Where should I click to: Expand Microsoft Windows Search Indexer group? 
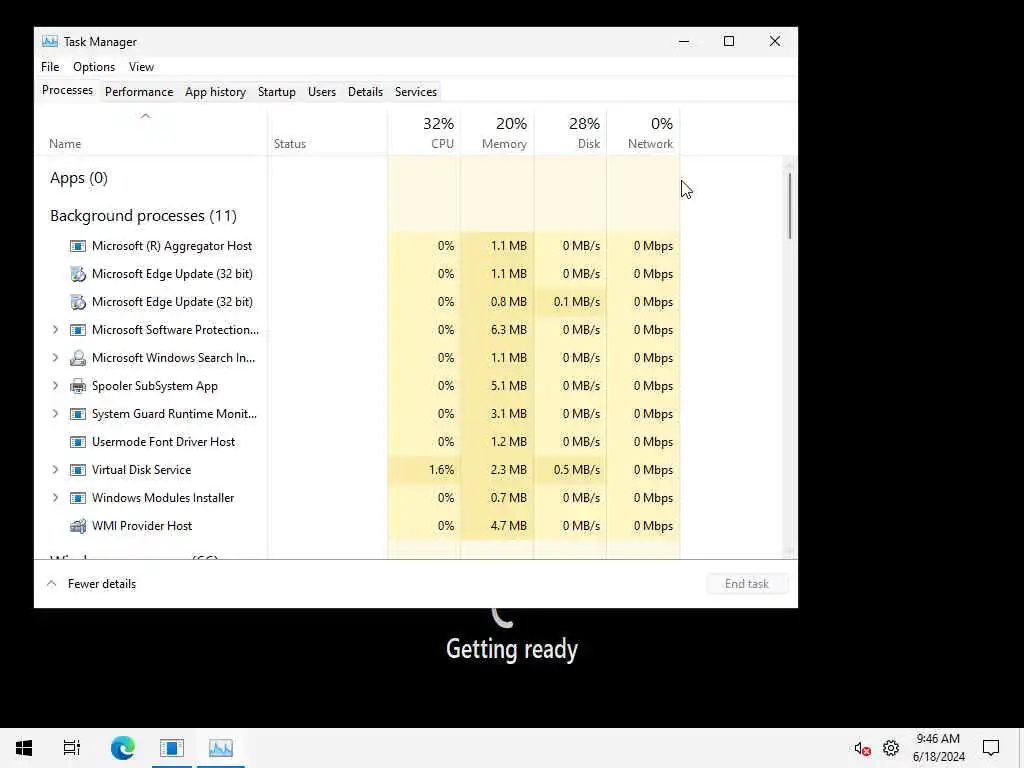pyautogui.click(x=56, y=358)
